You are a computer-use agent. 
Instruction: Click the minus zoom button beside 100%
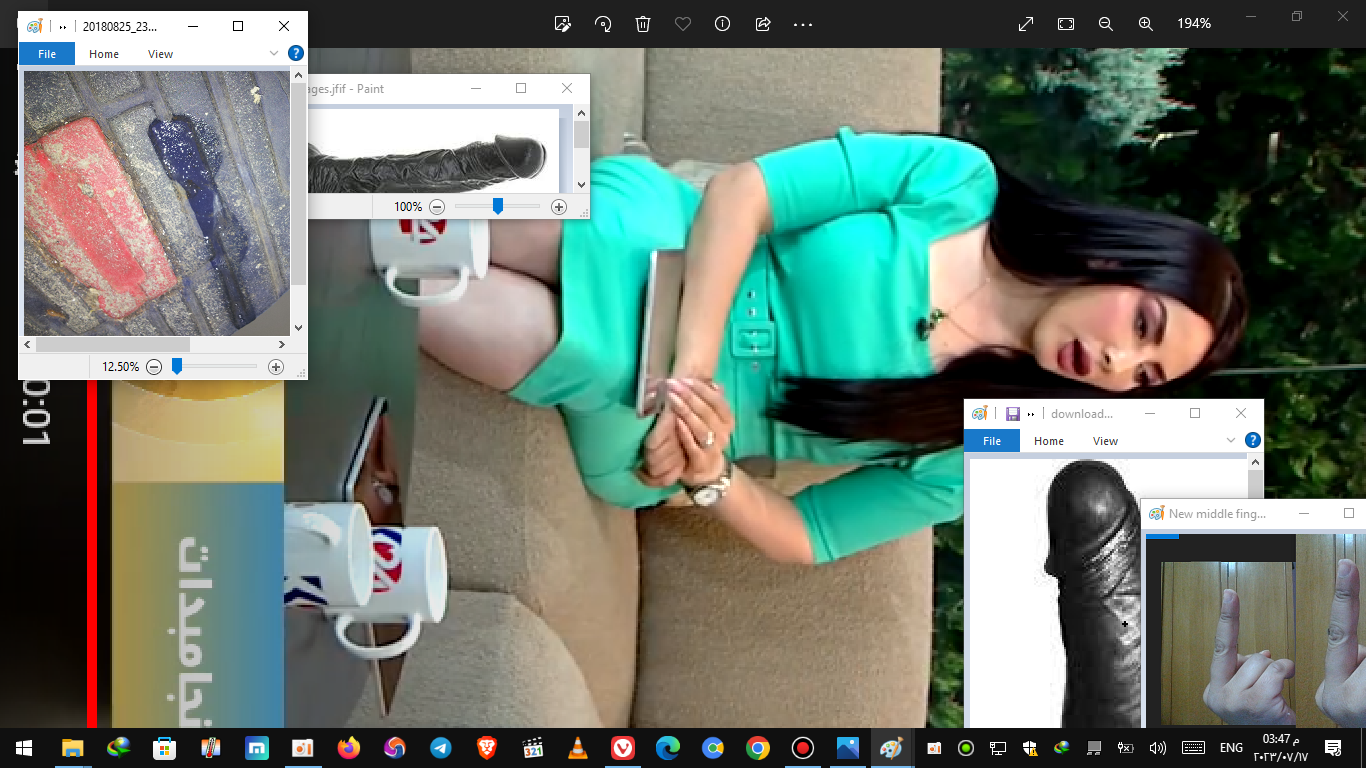click(x=437, y=207)
